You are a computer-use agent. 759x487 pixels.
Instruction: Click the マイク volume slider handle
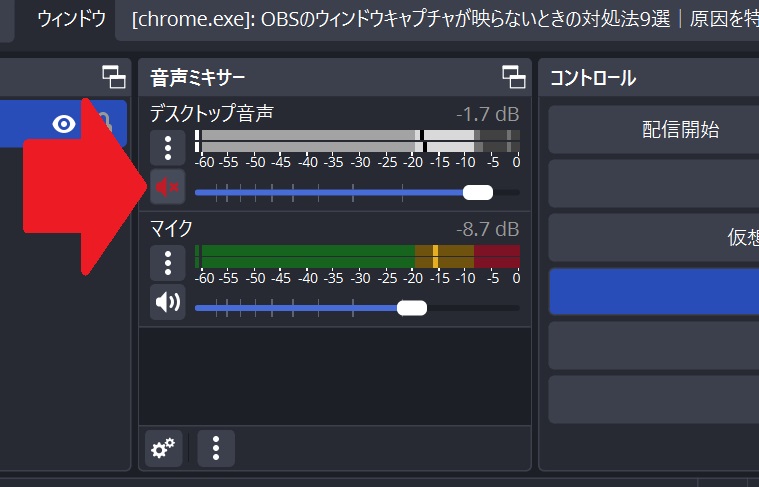coord(412,308)
